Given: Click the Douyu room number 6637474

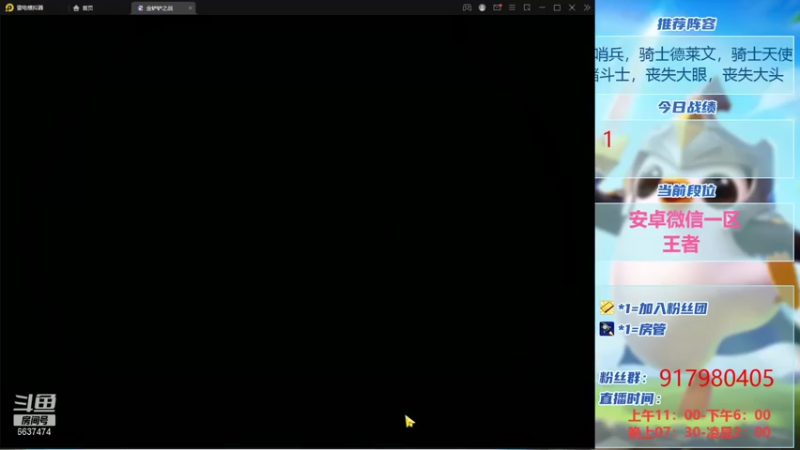Looking at the screenshot, I should pos(34,432).
